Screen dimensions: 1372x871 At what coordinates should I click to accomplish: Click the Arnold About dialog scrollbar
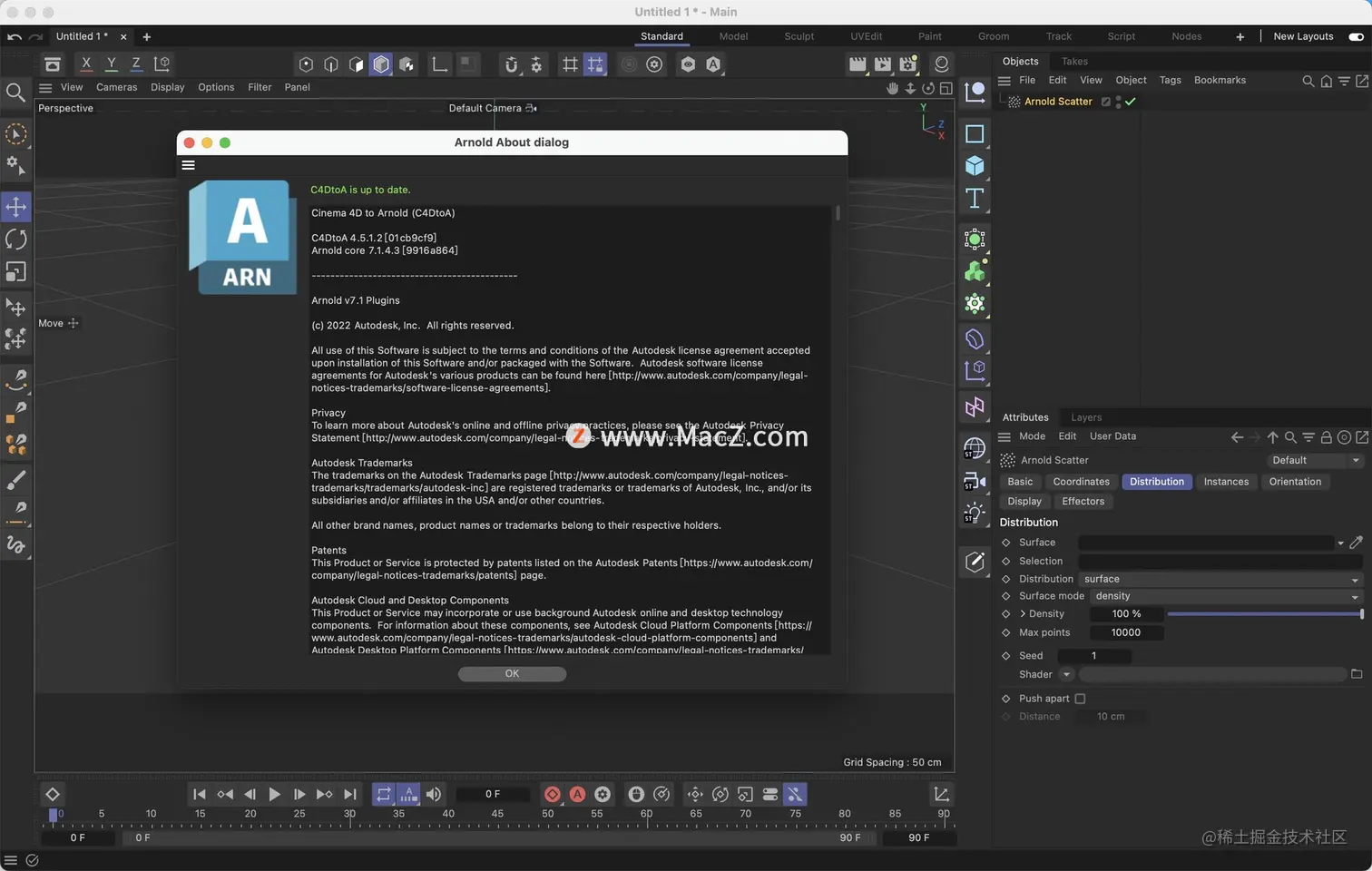pos(838,213)
